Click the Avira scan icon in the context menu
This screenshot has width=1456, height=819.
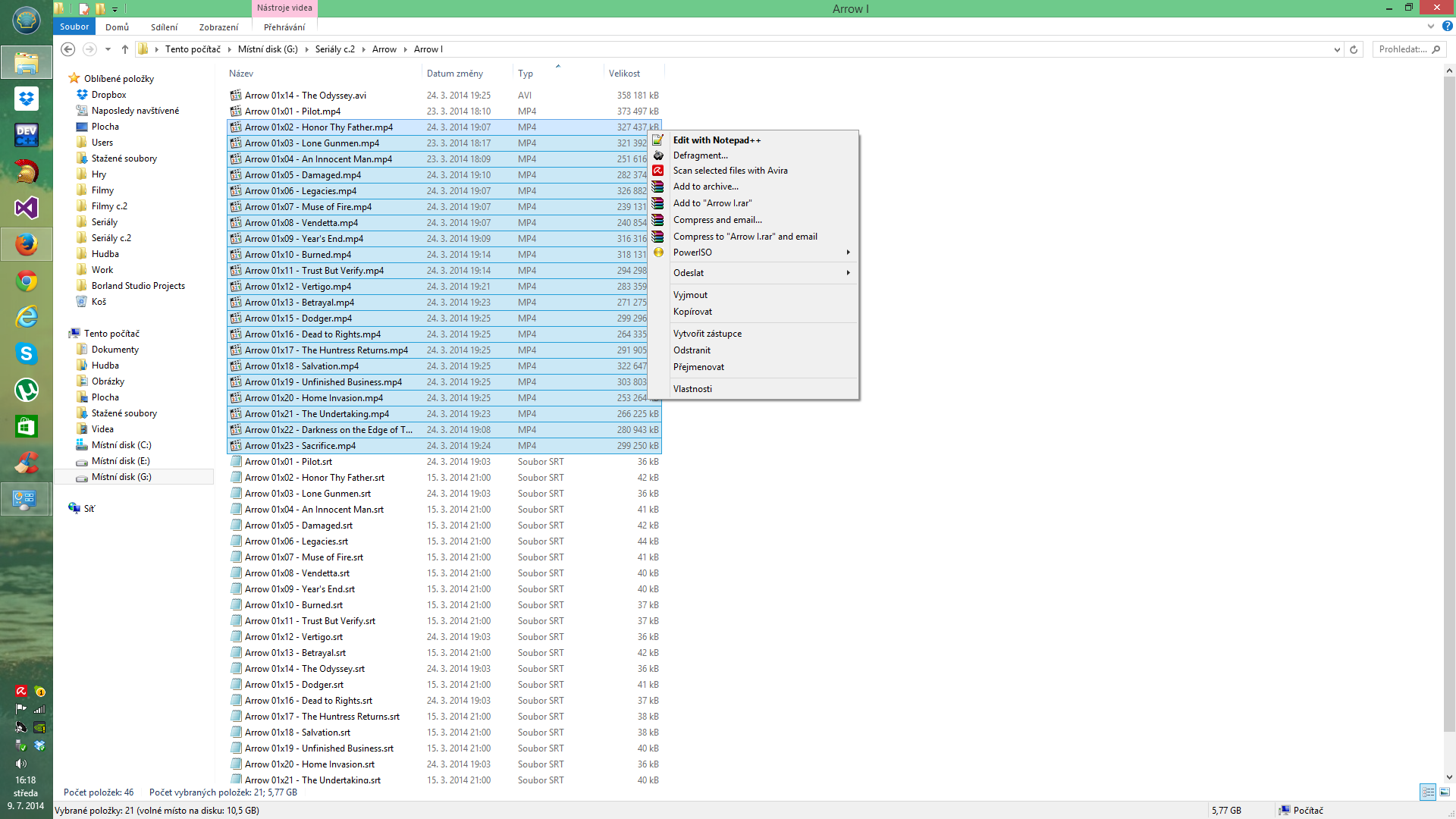(658, 171)
